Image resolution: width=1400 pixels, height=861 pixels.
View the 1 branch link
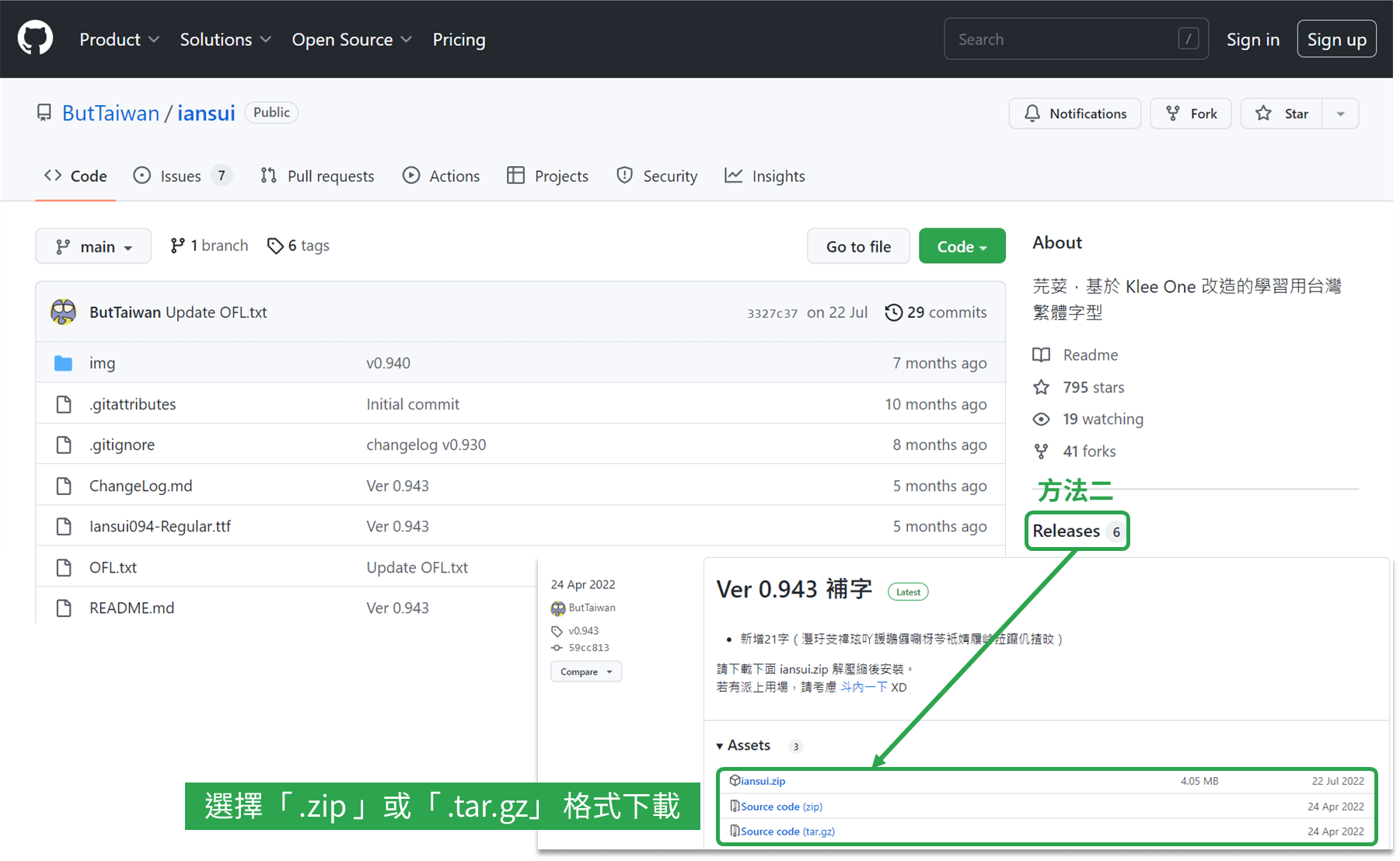[209, 246]
